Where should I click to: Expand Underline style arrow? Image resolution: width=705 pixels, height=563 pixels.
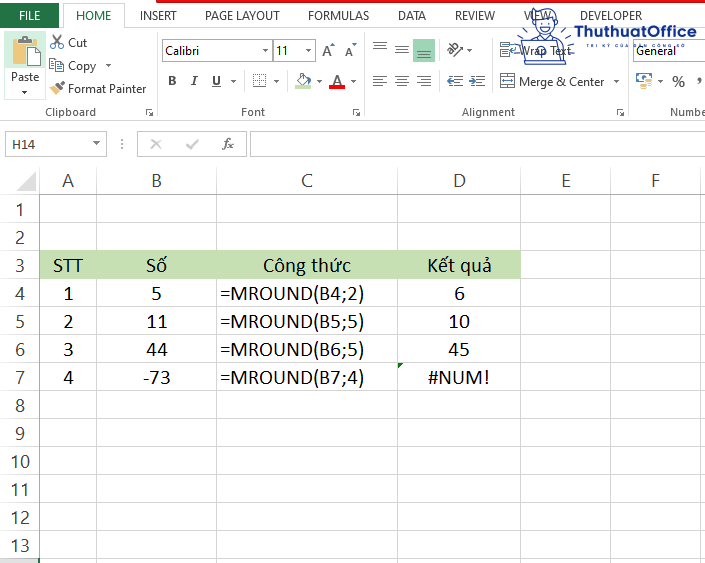(x=233, y=81)
